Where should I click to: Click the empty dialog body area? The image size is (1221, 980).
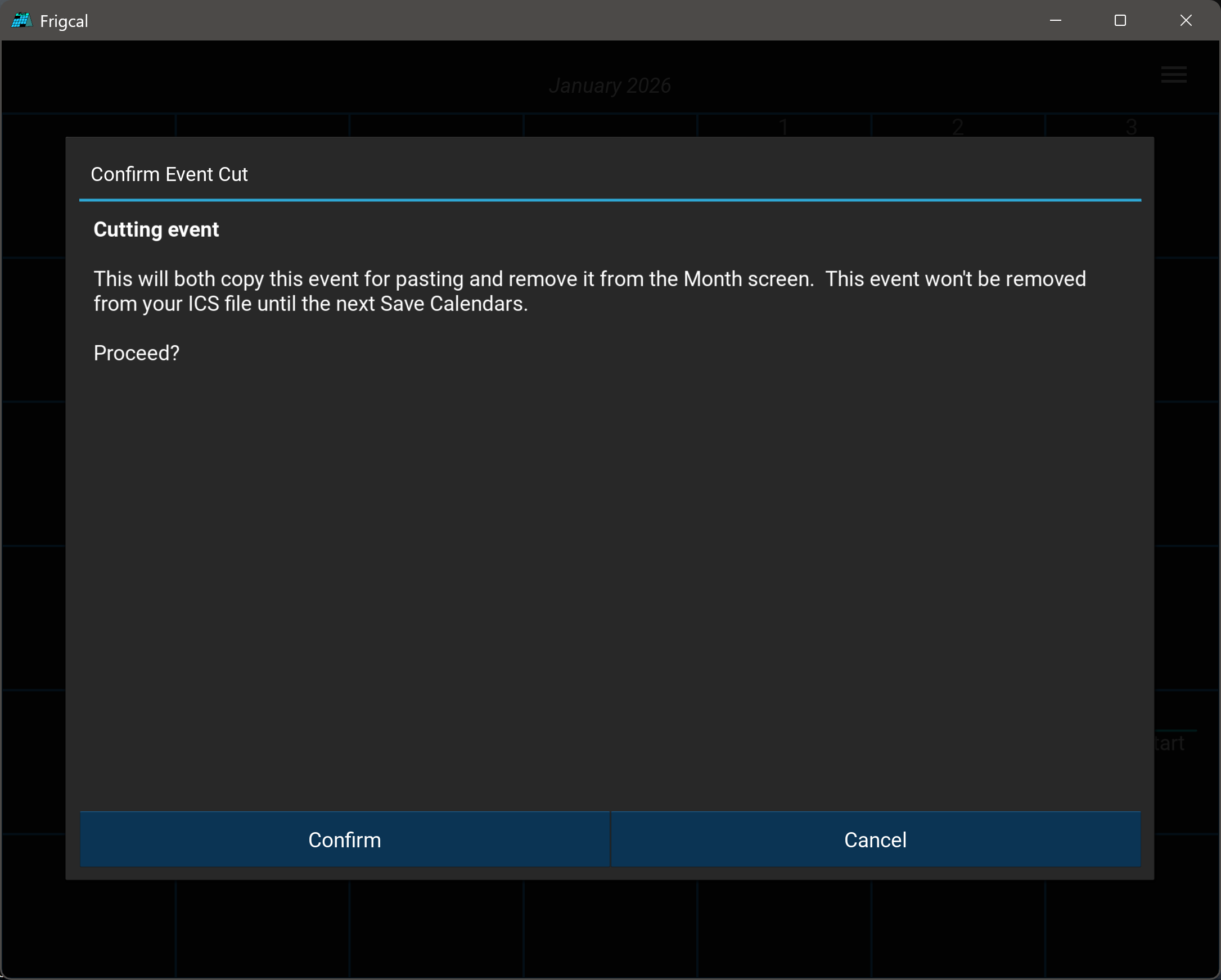point(609,566)
